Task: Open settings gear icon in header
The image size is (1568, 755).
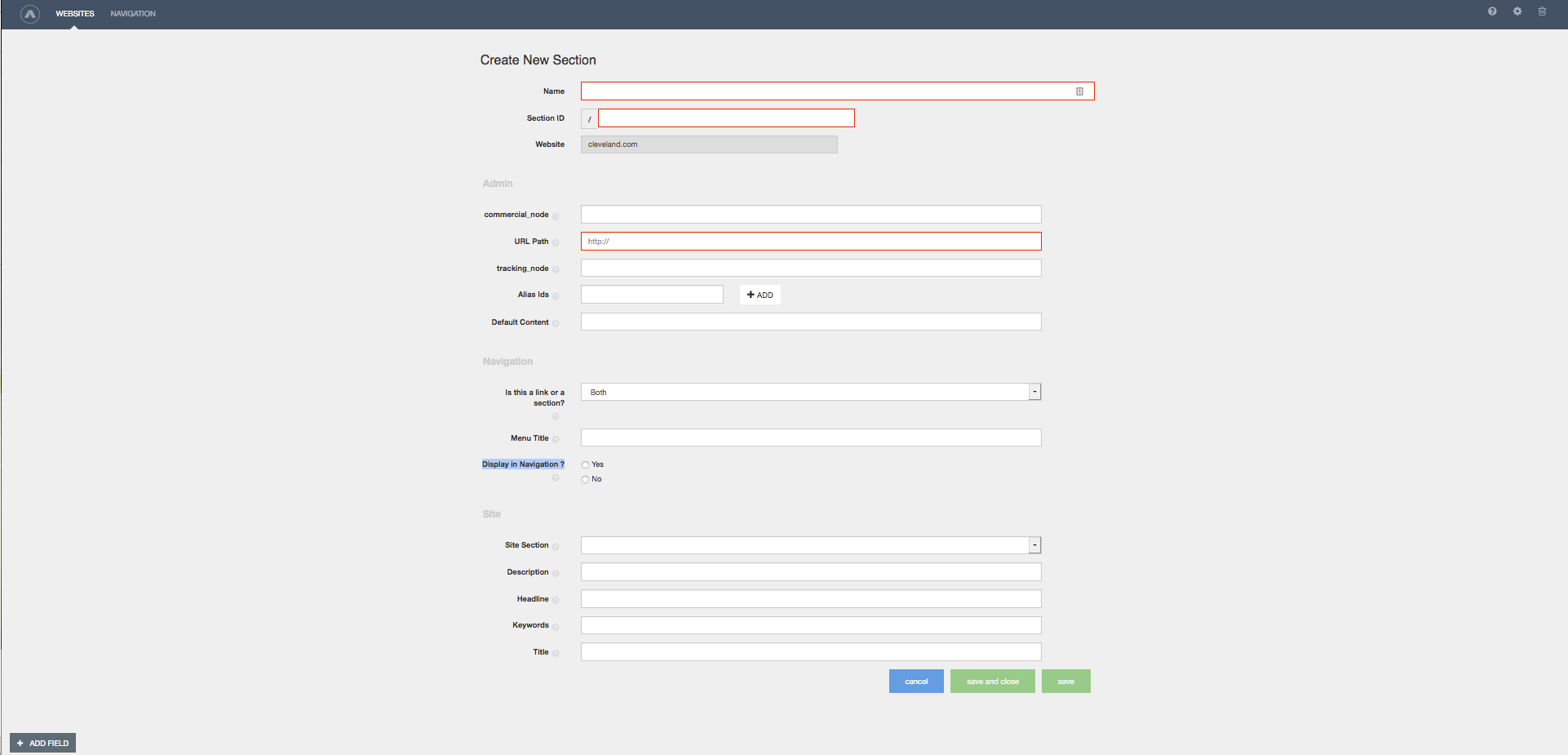Action: 1517,11
